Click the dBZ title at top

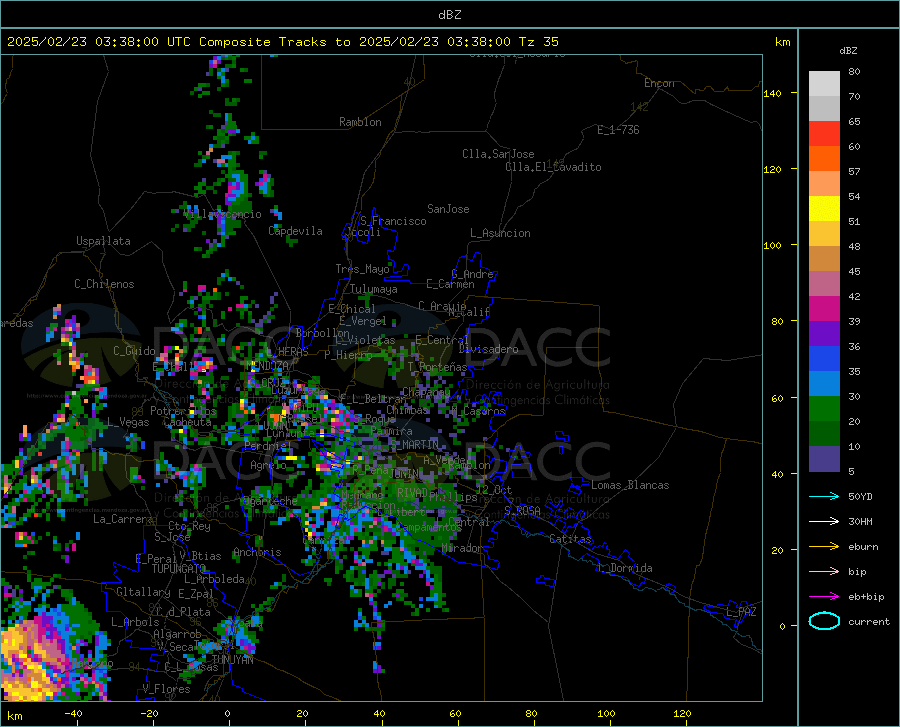point(449,15)
